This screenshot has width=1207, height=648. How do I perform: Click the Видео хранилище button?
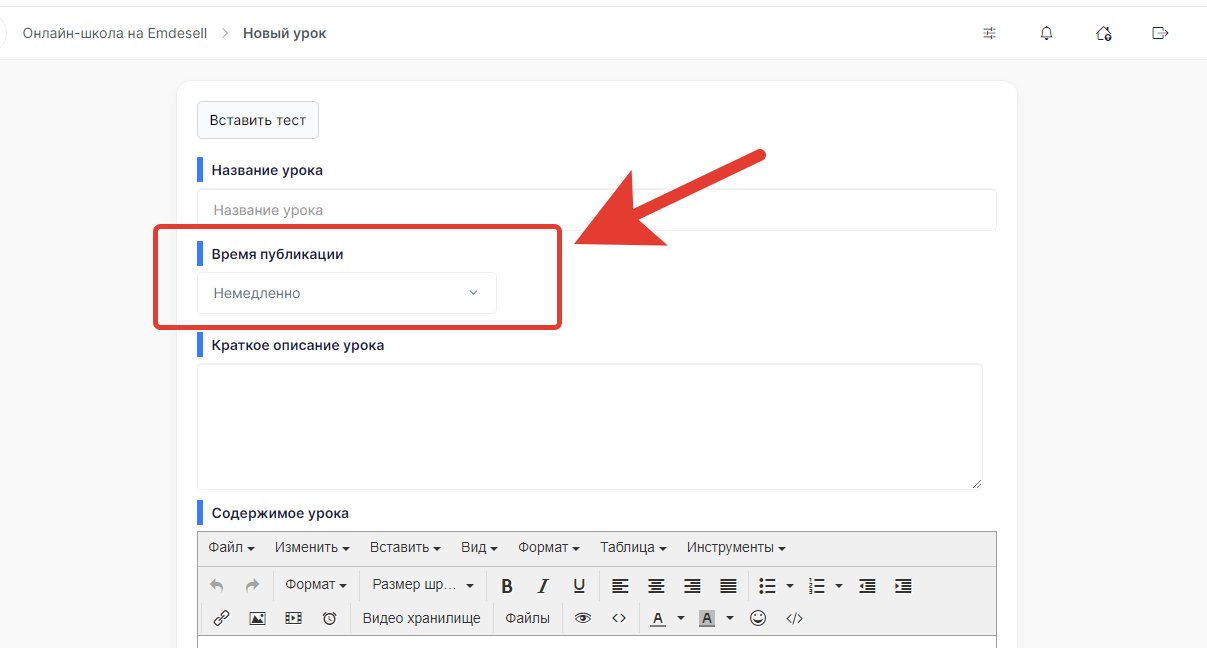[x=421, y=618]
